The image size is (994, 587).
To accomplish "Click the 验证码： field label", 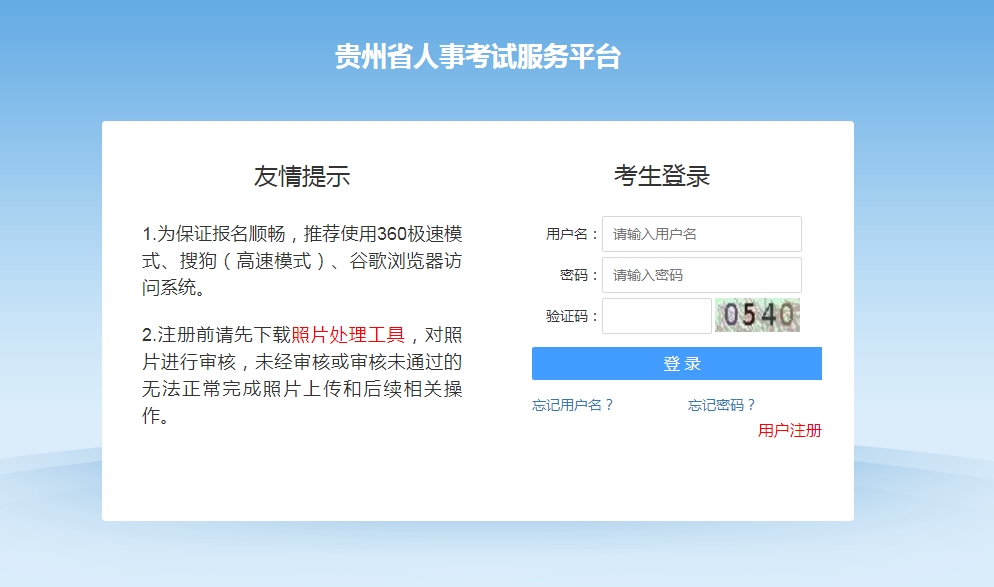I will tap(572, 316).
